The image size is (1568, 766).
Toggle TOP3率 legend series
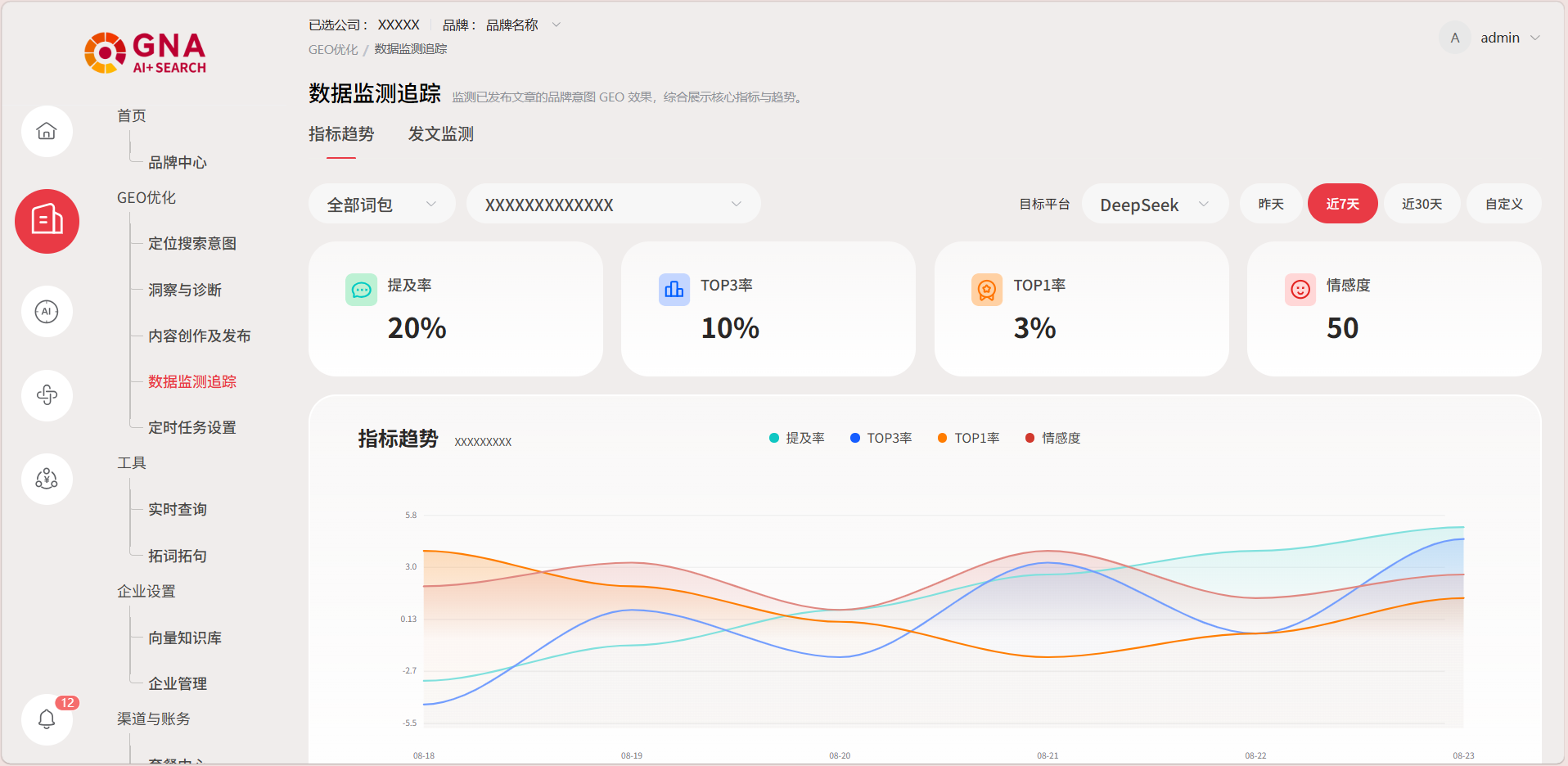[x=881, y=438]
